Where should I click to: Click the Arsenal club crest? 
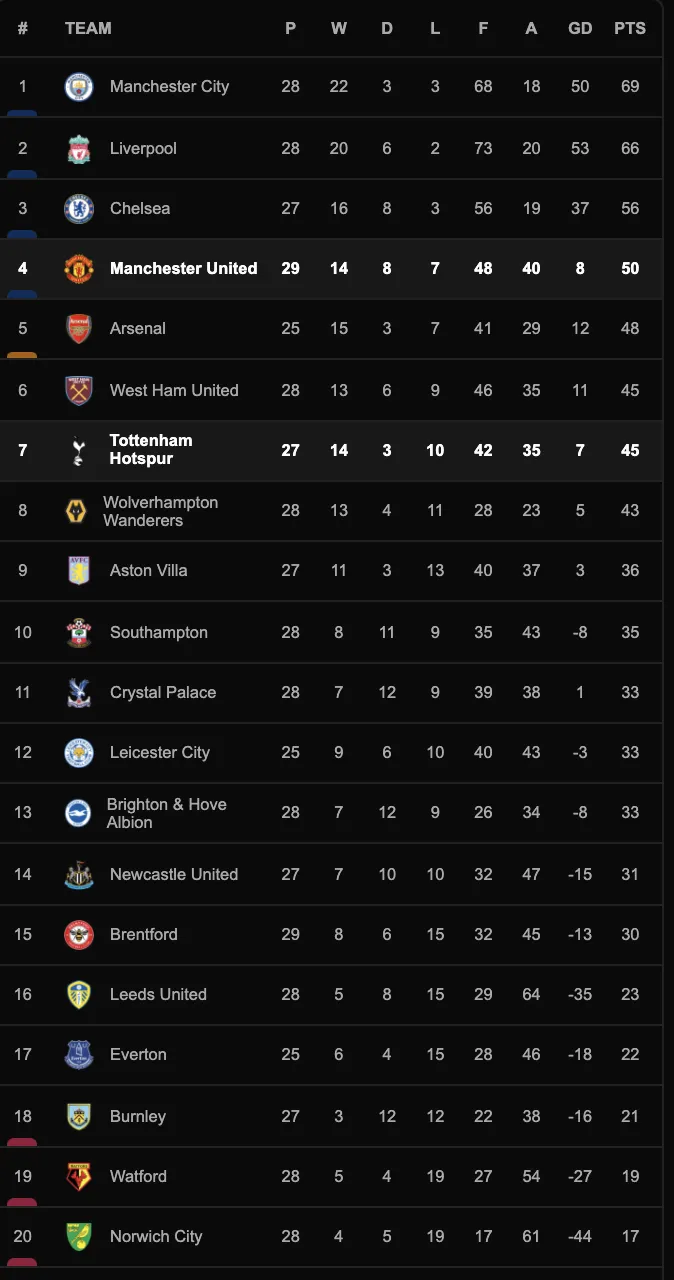(79, 329)
